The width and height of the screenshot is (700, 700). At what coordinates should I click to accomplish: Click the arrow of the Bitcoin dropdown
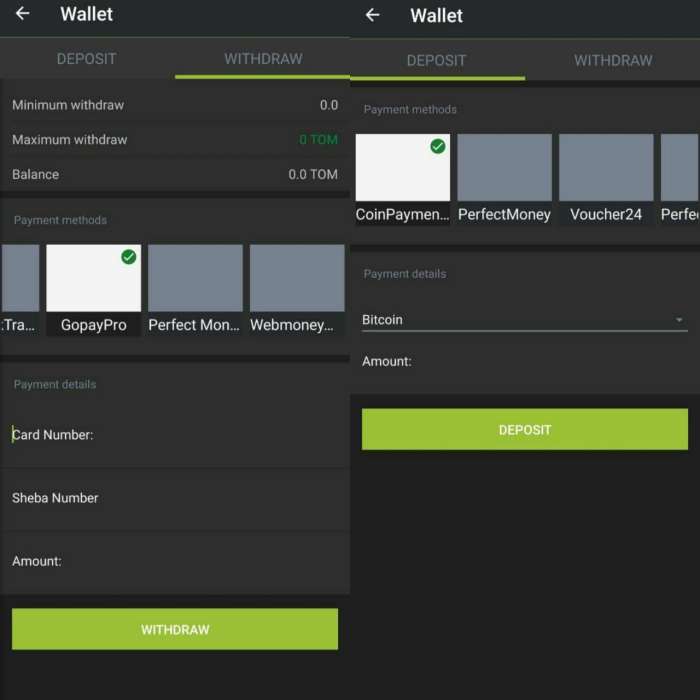coord(679,320)
